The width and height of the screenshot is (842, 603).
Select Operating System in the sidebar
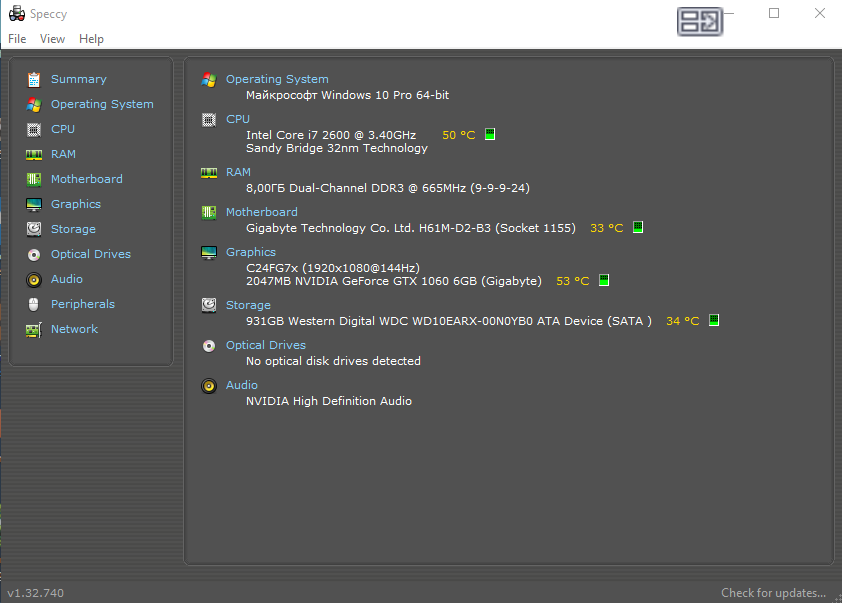coord(102,104)
